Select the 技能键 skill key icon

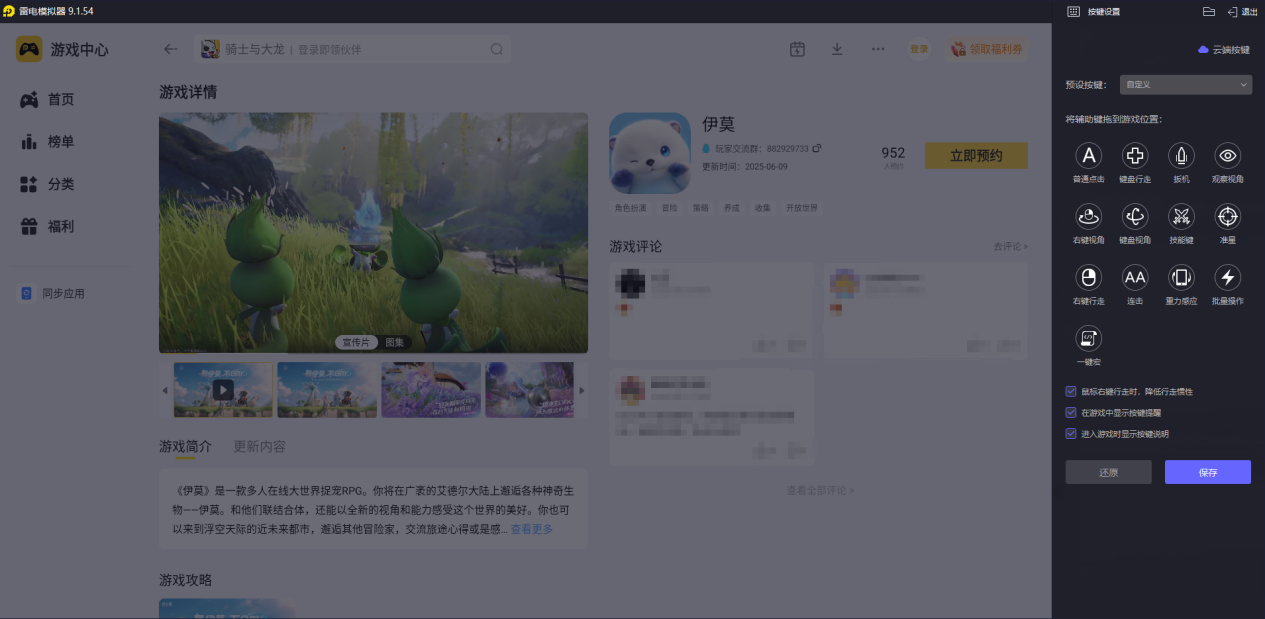coord(1181,217)
